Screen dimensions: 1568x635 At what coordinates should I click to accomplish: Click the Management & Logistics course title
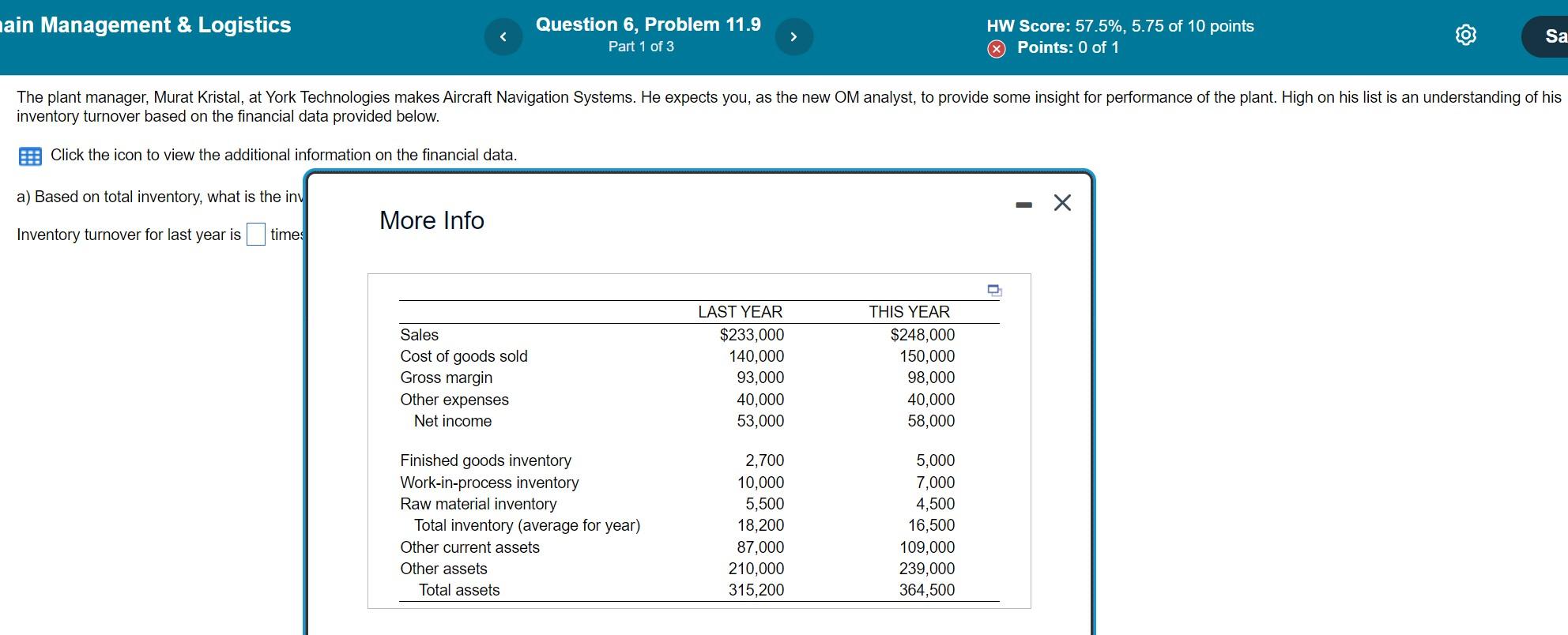click(x=146, y=25)
